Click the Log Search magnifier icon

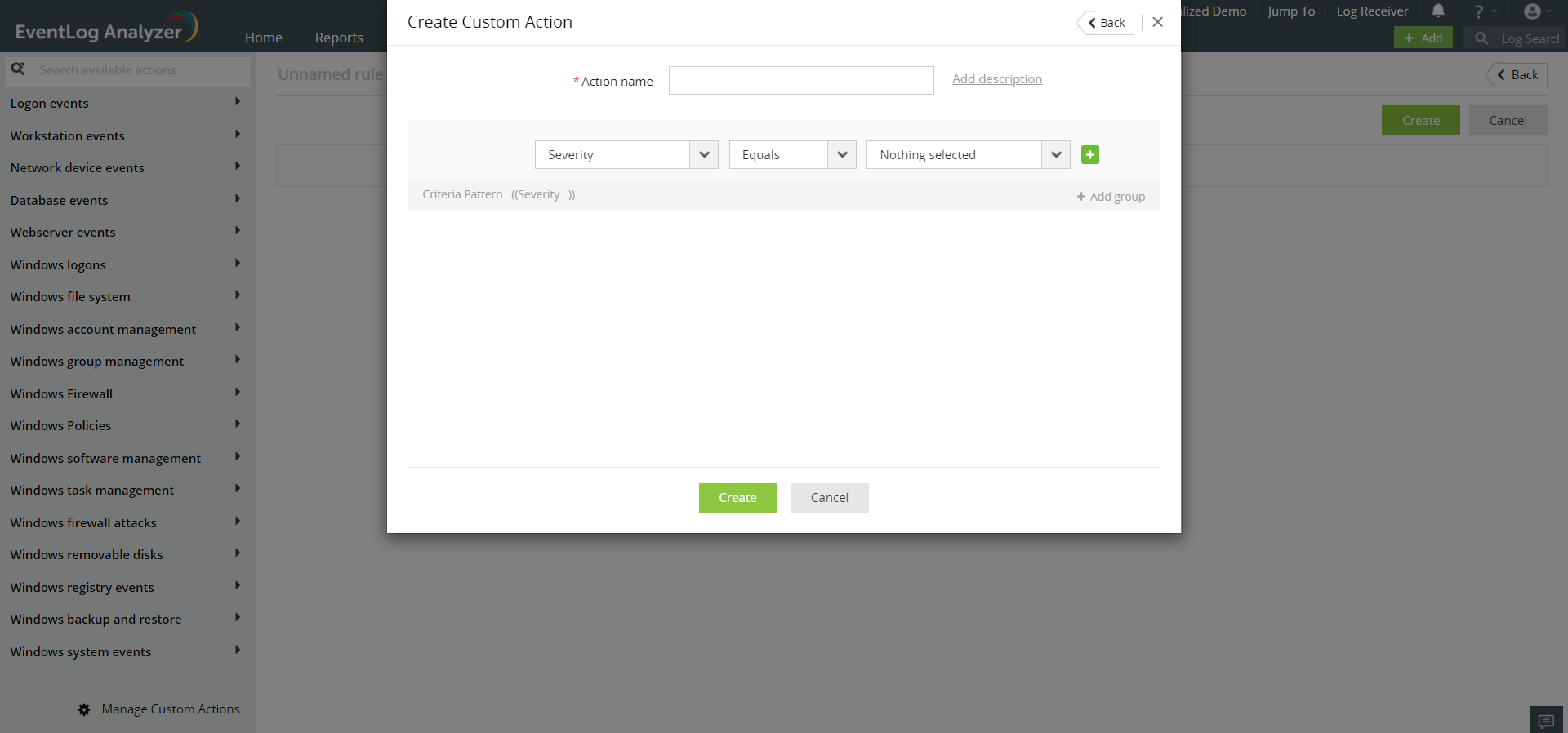click(x=1481, y=38)
